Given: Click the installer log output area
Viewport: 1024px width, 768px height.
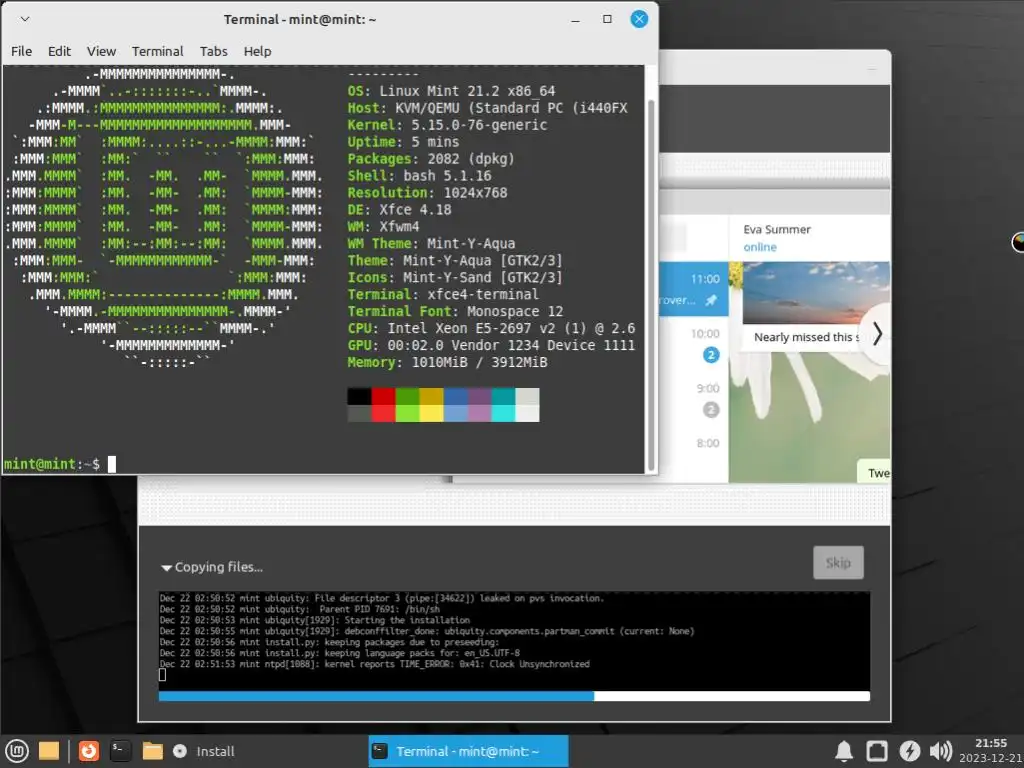Looking at the screenshot, I should point(514,640).
